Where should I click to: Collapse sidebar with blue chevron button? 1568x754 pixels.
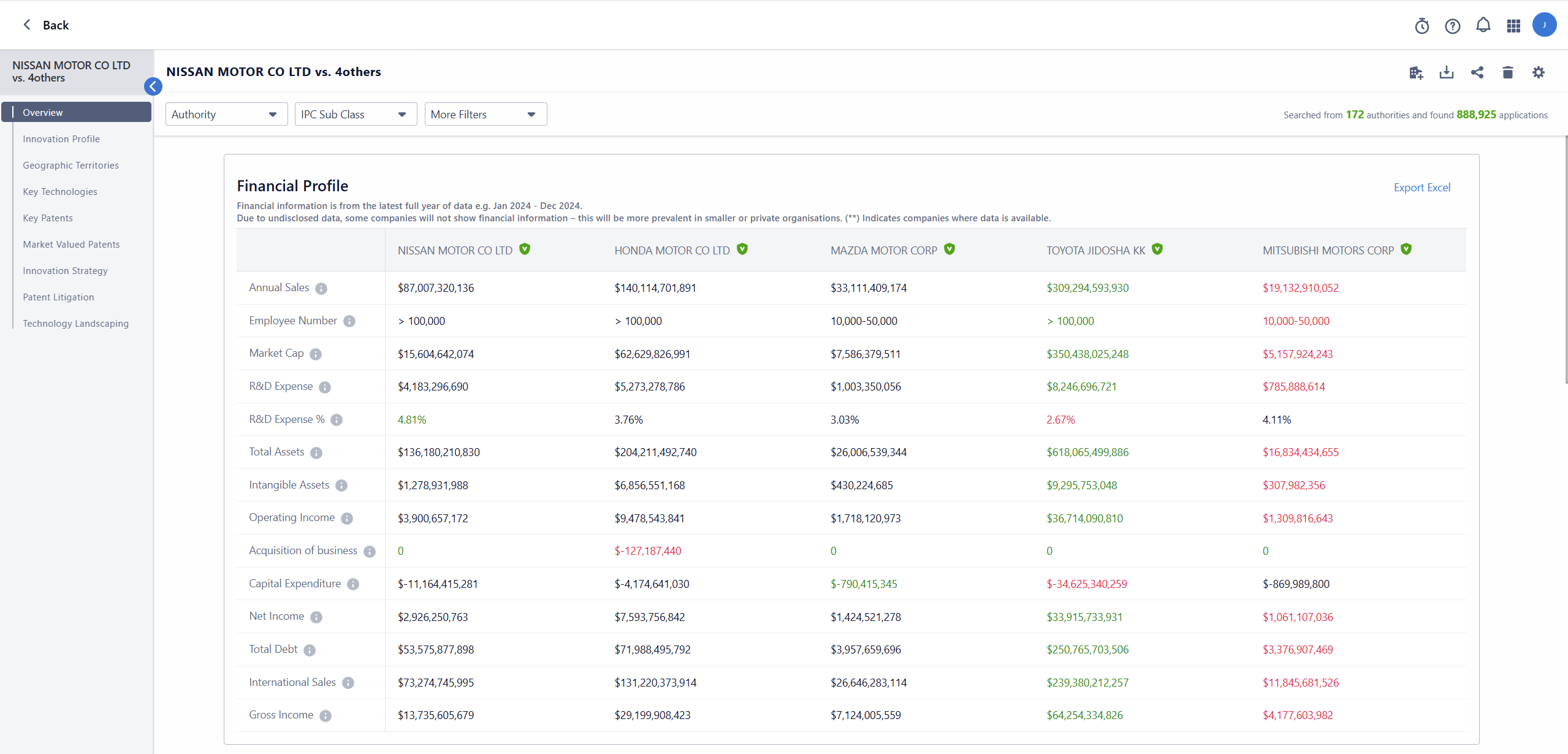pyautogui.click(x=153, y=86)
